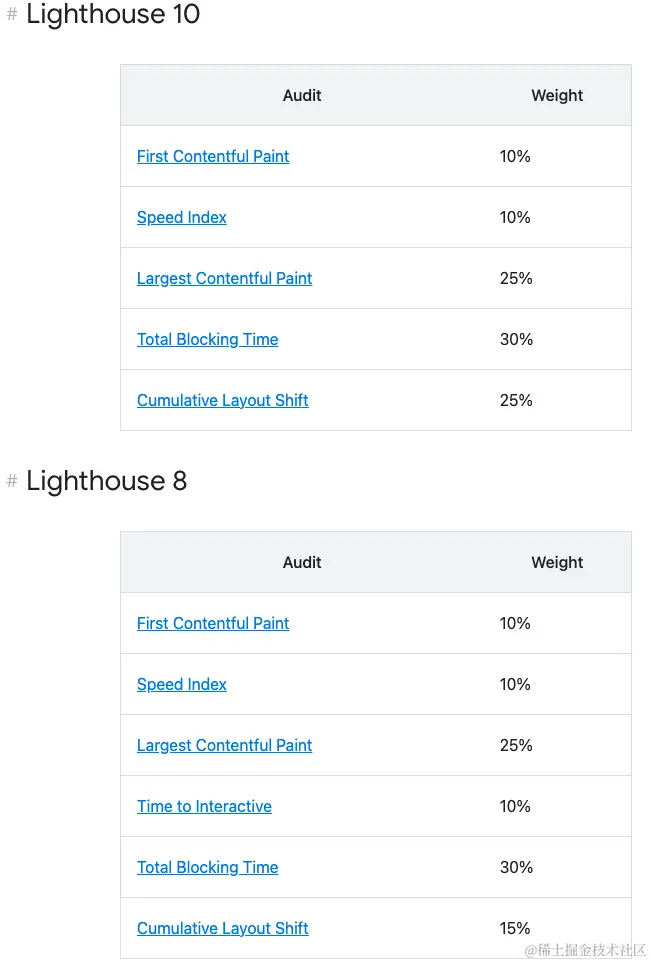651x963 pixels.
Task: Click the Audit column header in Lighthouse 10 table
Action: point(302,96)
